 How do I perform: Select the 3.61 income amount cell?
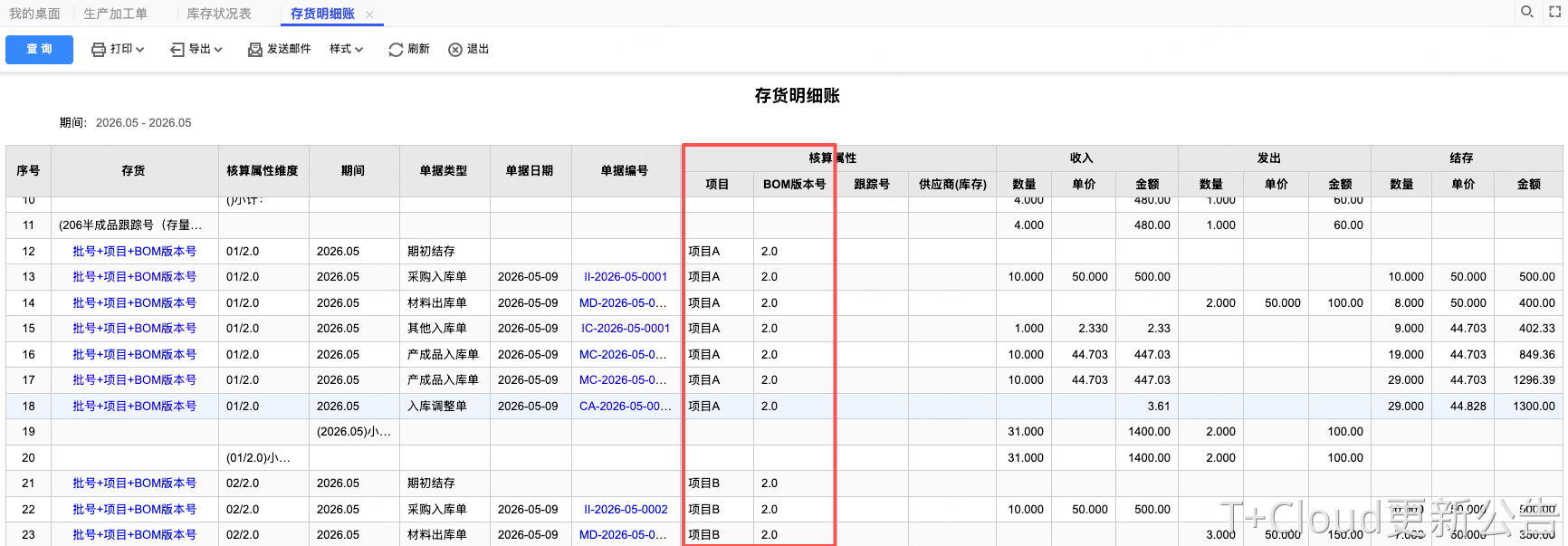tap(1147, 407)
